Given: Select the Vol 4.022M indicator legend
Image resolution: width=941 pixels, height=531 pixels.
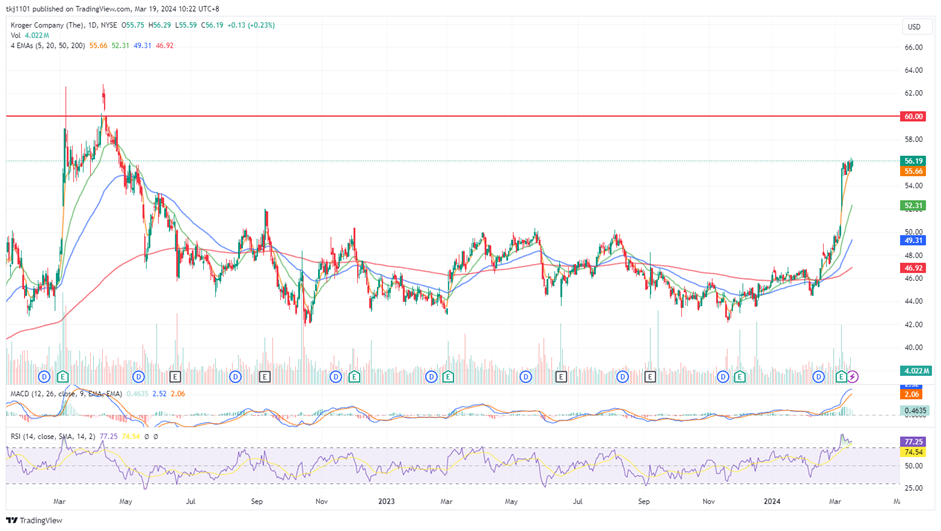Looking at the screenshot, I should click(x=29, y=35).
